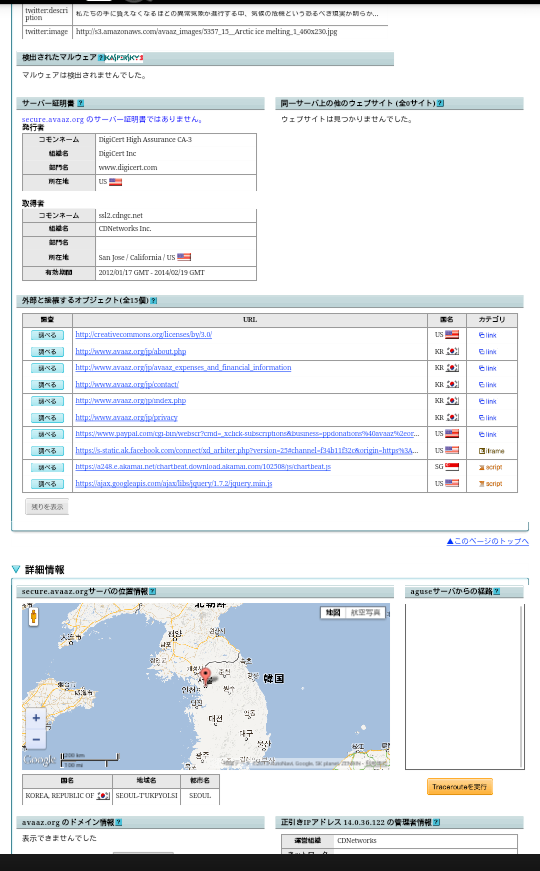Click scrollbar of aguse route panel
Viewport: 540px width, 871px height.
(x=521, y=686)
